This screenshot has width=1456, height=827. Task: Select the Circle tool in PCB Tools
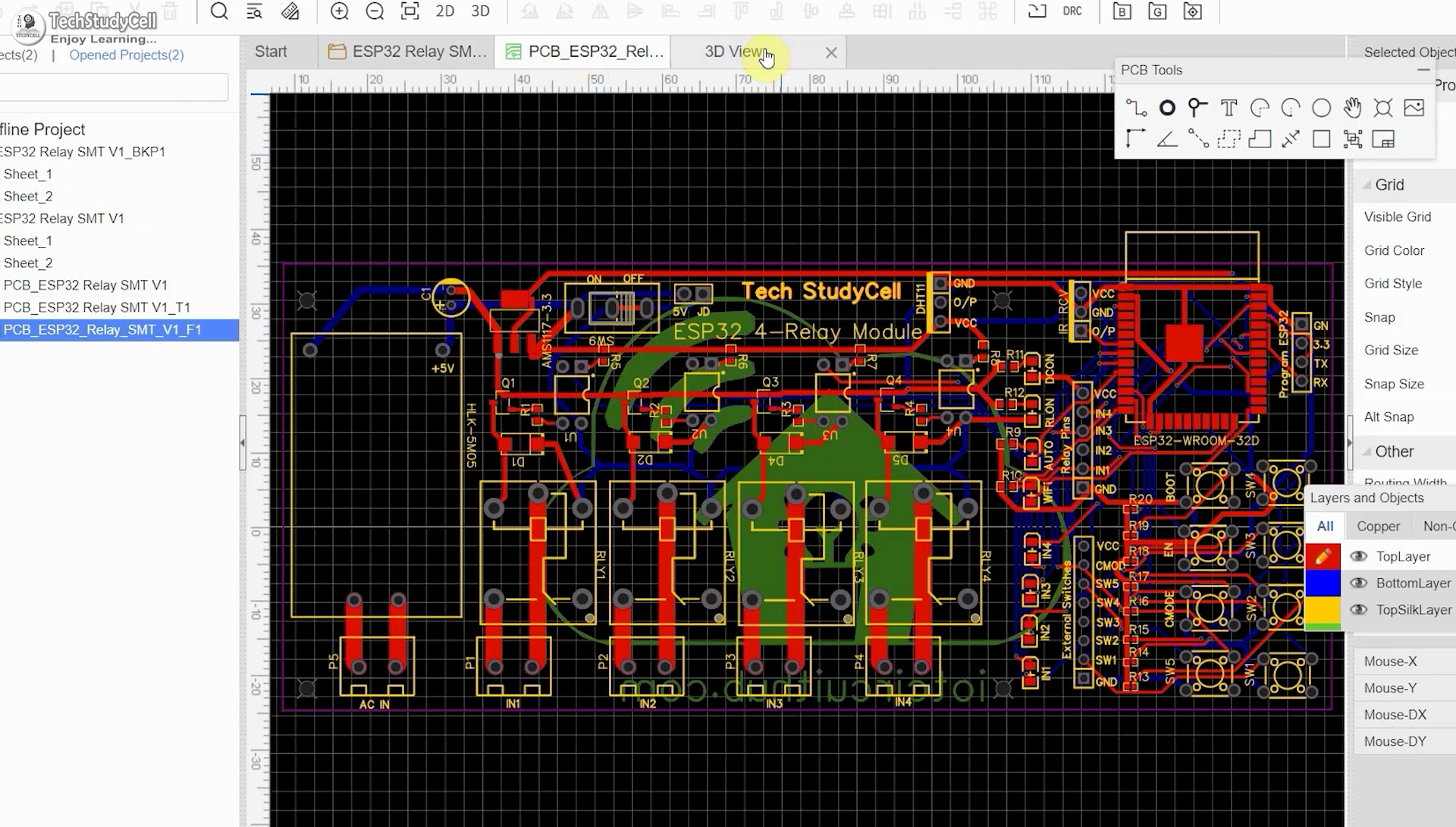1321,108
